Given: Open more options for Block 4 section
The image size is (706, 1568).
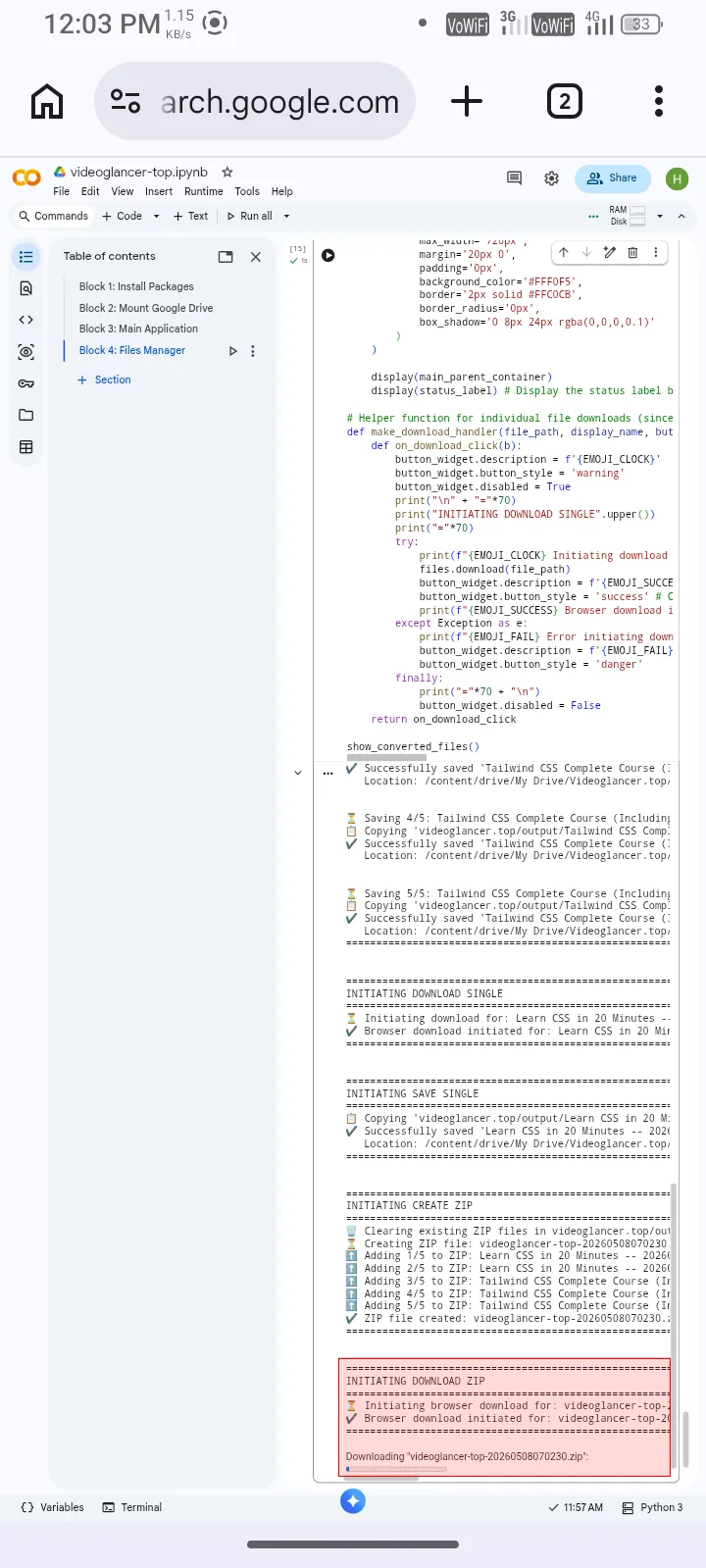Looking at the screenshot, I should coord(253,351).
